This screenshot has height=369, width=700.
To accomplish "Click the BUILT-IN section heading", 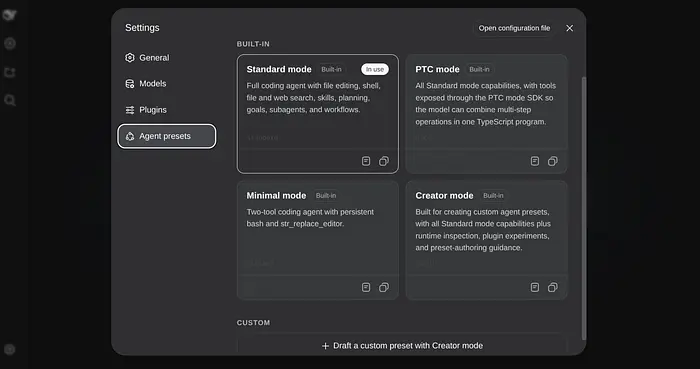I will coord(253,44).
